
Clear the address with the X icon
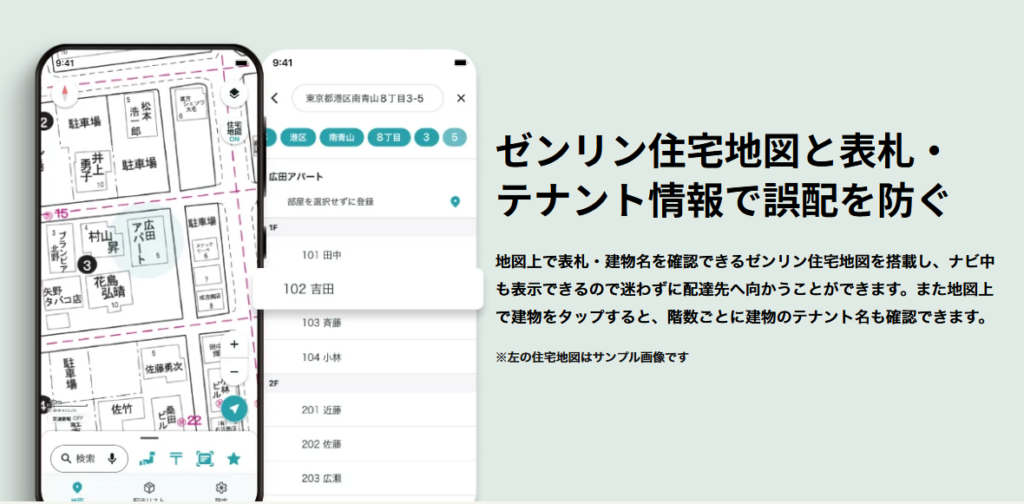[x=460, y=98]
